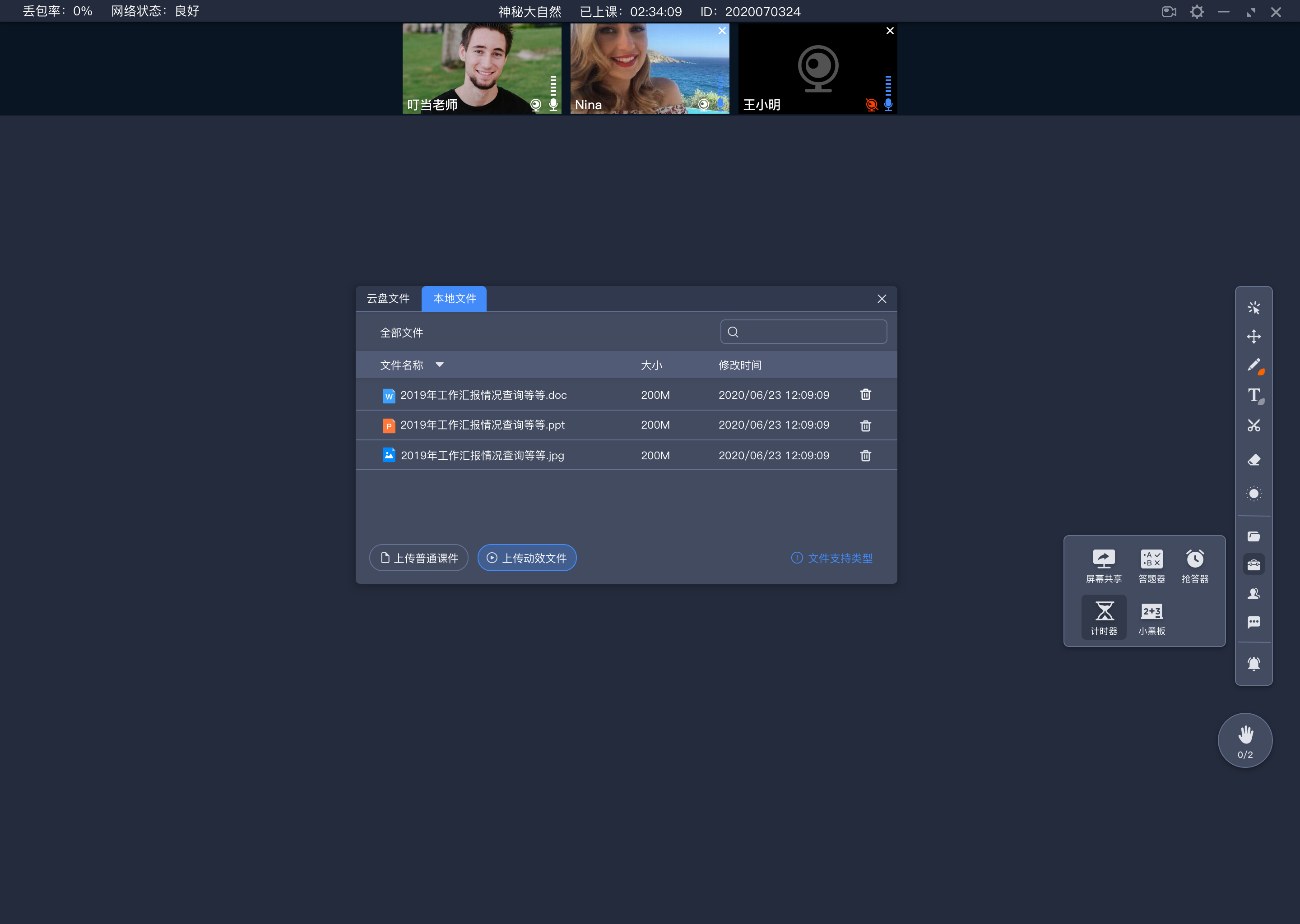The width and height of the screenshot is (1300, 924).
Task: Switch to the 云盘文件 tab
Action: (x=390, y=298)
